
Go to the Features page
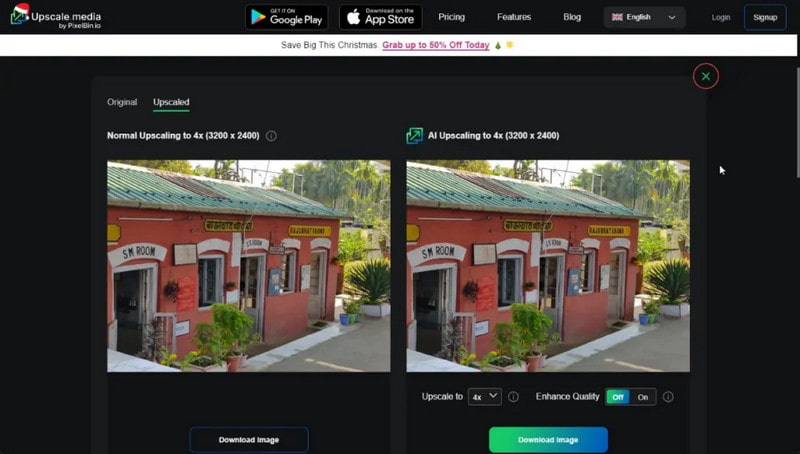(x=514, y=17)
